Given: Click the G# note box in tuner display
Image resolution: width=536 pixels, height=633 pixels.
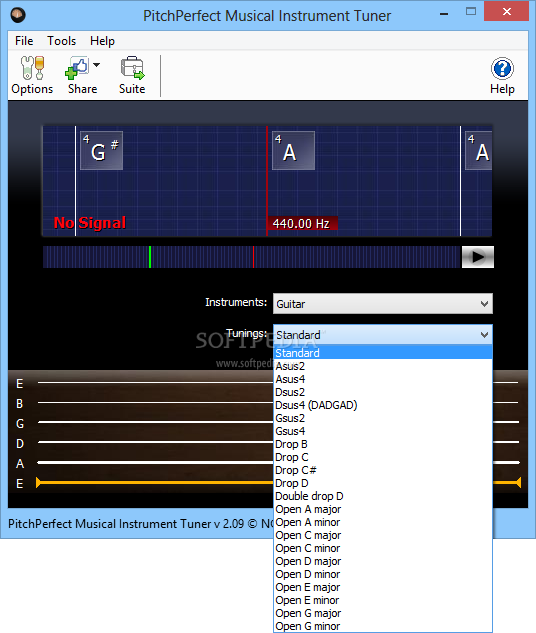Looking at the screenshot, I should click(101, 151).
